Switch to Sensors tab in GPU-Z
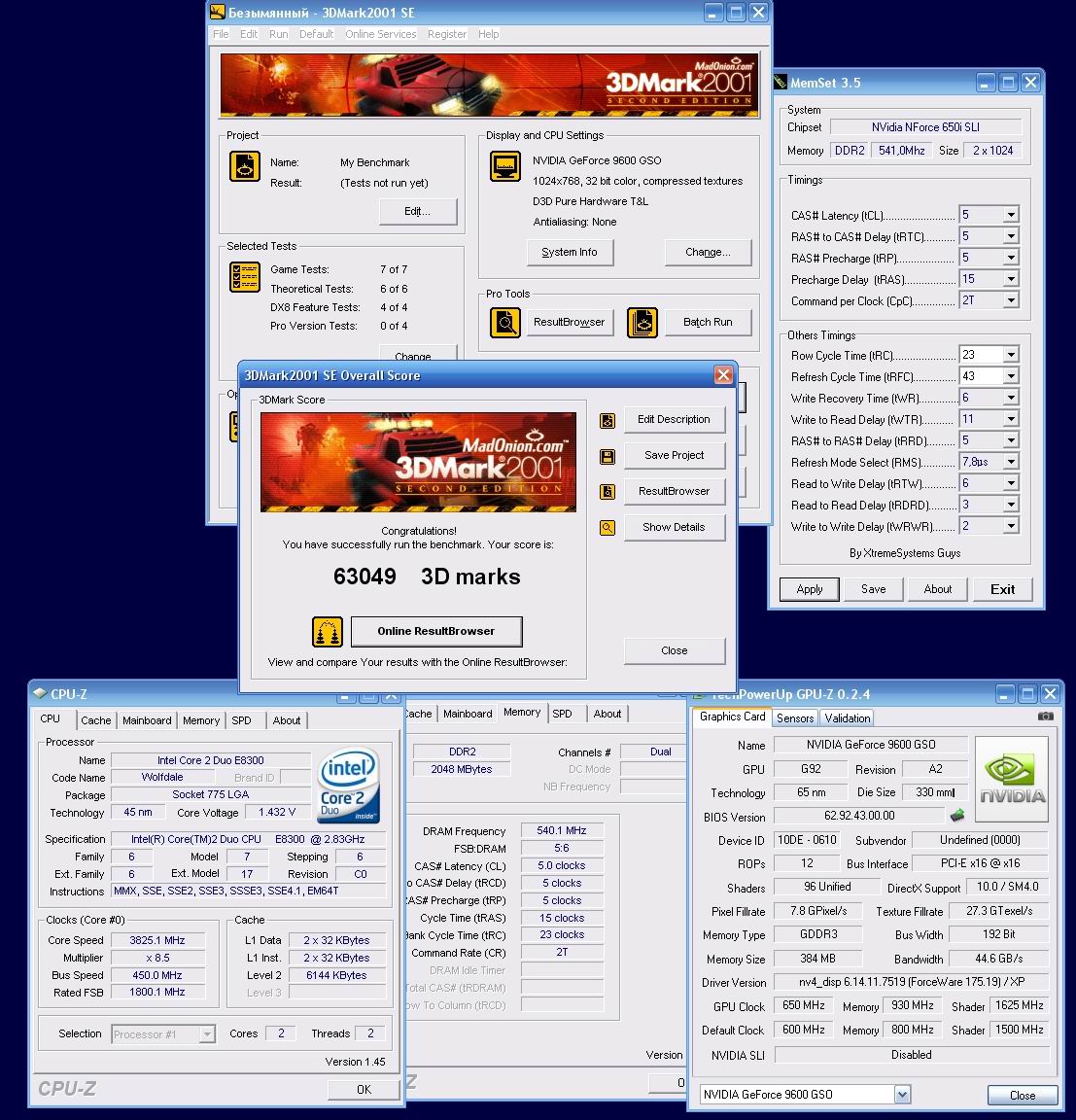This screenshot has width=1076, height=1120. [795, 718]
